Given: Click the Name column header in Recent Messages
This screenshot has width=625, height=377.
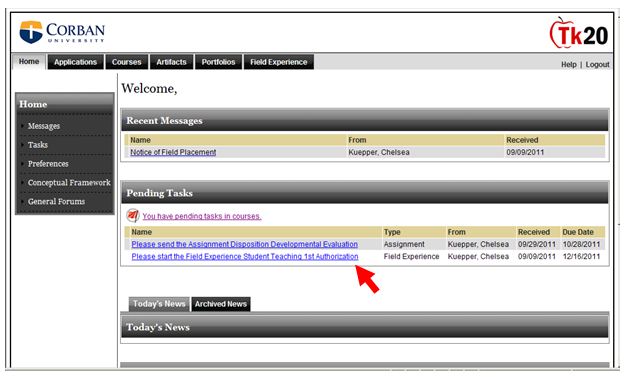Looking at the screenshot, I should click(x=140, y=140).
